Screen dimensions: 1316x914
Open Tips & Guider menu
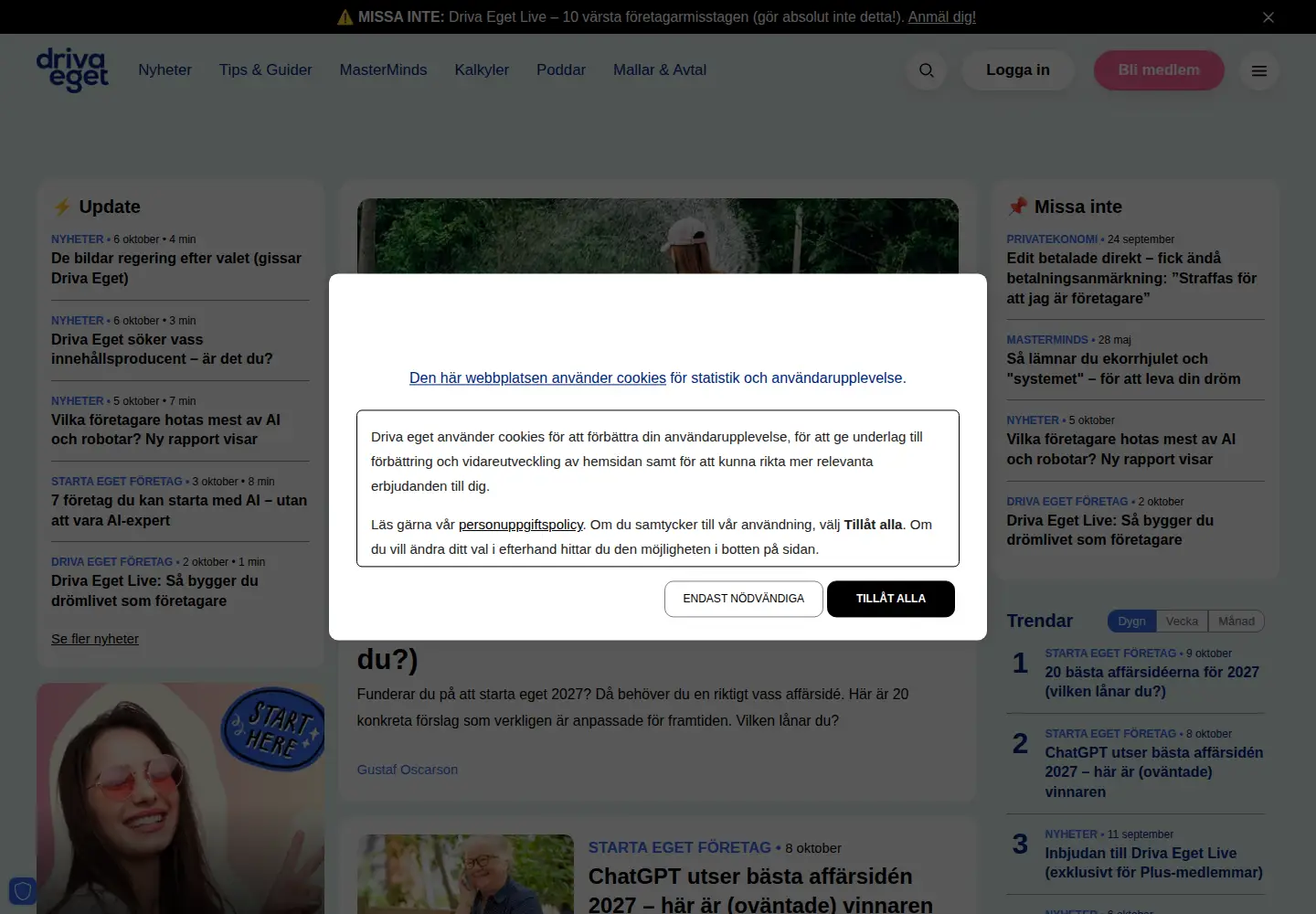click(x=265, y=70)
